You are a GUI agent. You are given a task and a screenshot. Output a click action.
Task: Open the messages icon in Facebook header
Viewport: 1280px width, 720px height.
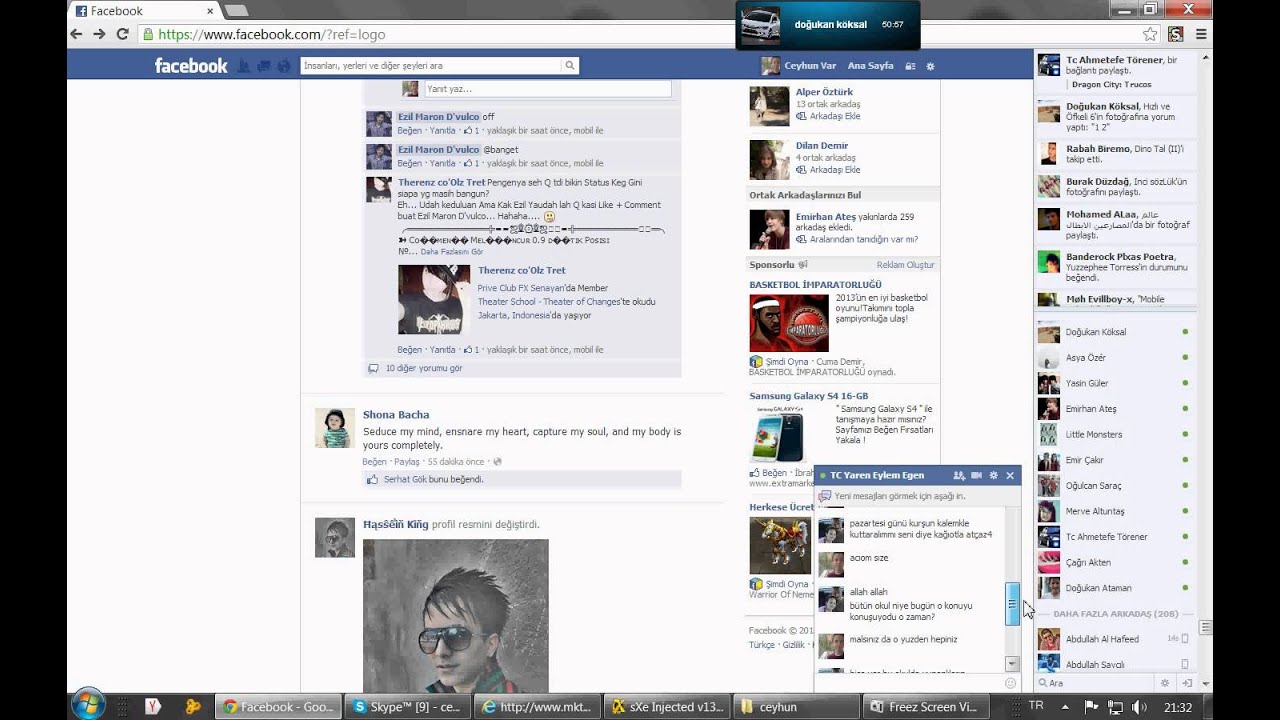[x=264, y=66]
